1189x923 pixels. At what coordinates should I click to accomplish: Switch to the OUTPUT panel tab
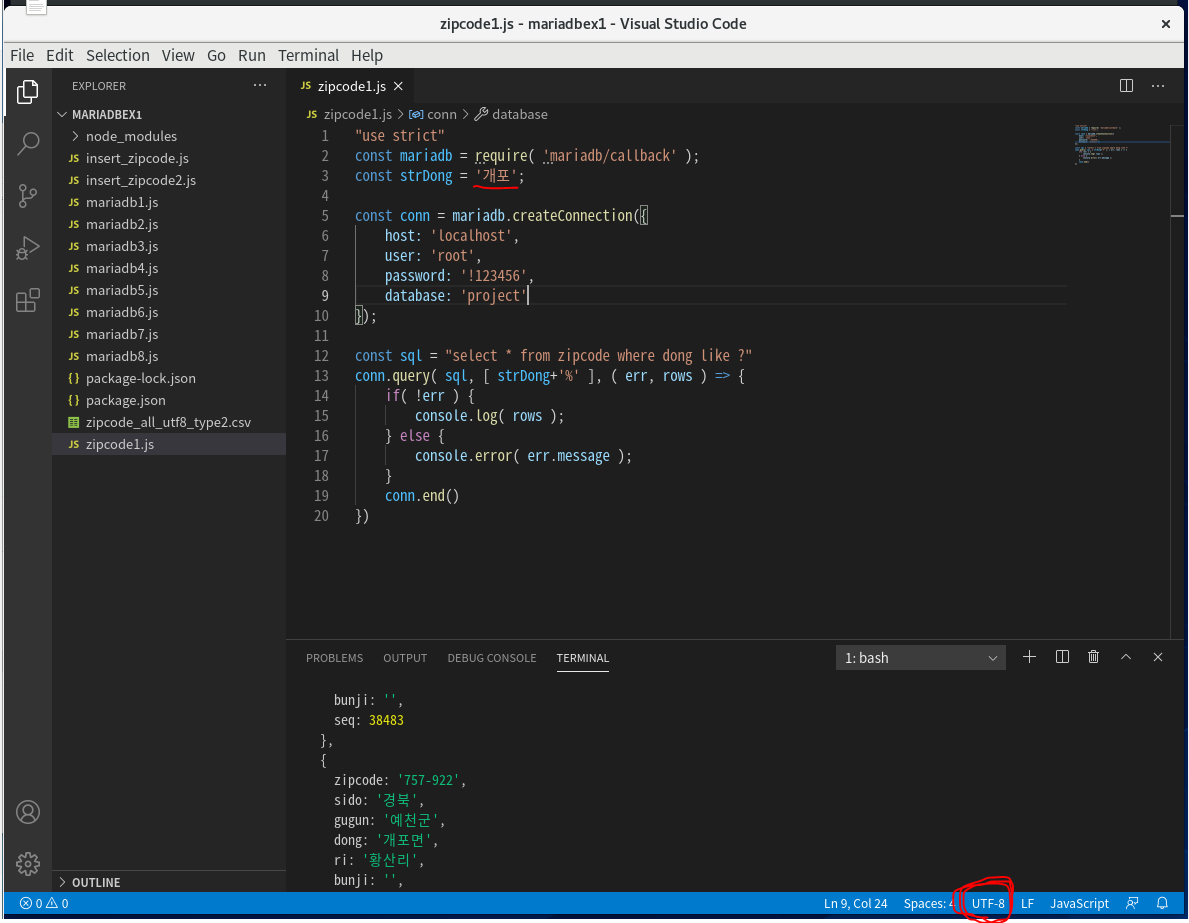coord(405,658)
